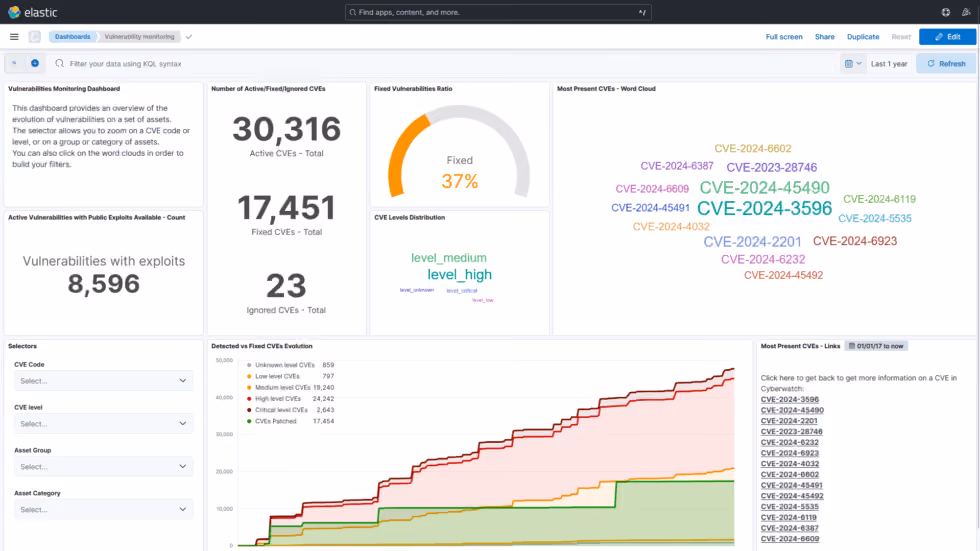This screenshot has height=551, width=980.
Task: Open the CVE-2024-4032 link
Action: click(x=789, y=464)
